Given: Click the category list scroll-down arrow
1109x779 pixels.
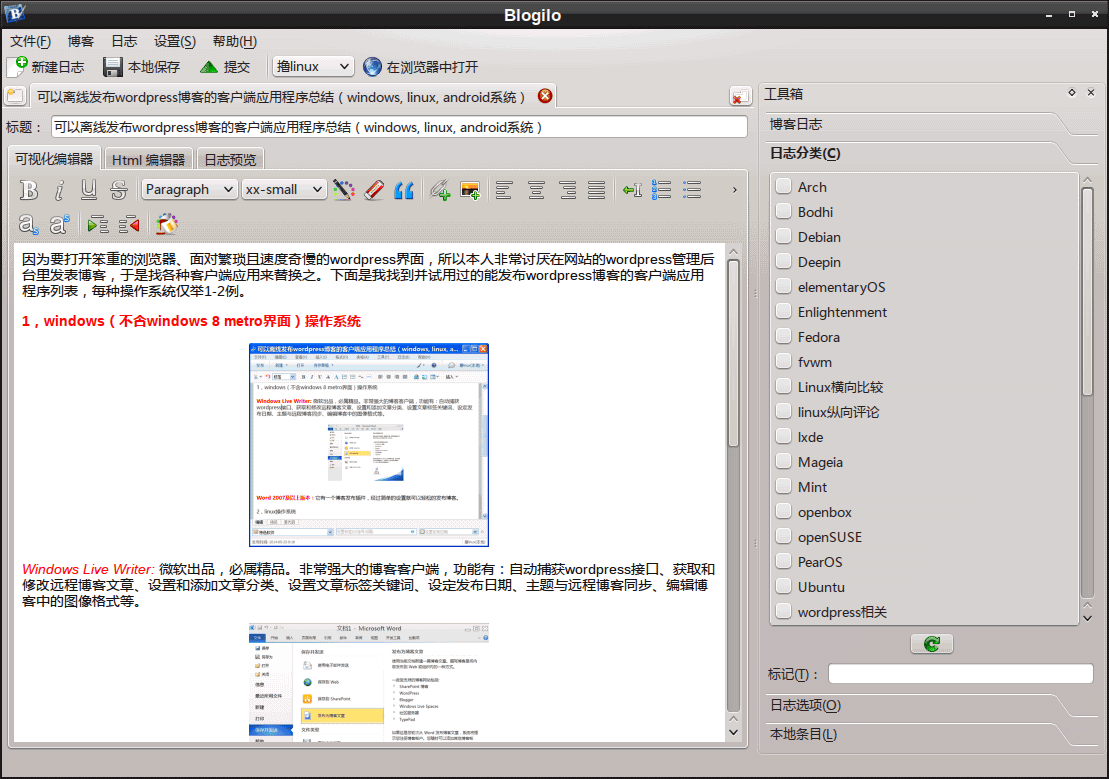Looking at the screenshot, I should (x=1088, y=618).
